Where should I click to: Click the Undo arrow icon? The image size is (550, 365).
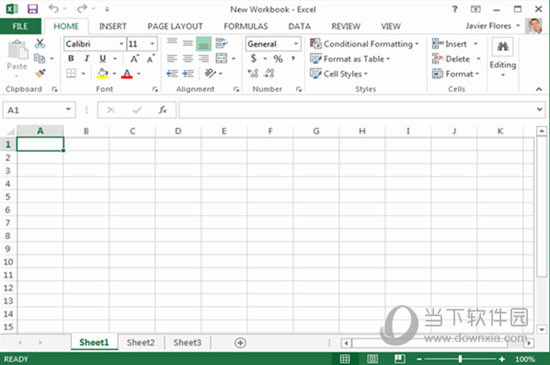point(53,8)
